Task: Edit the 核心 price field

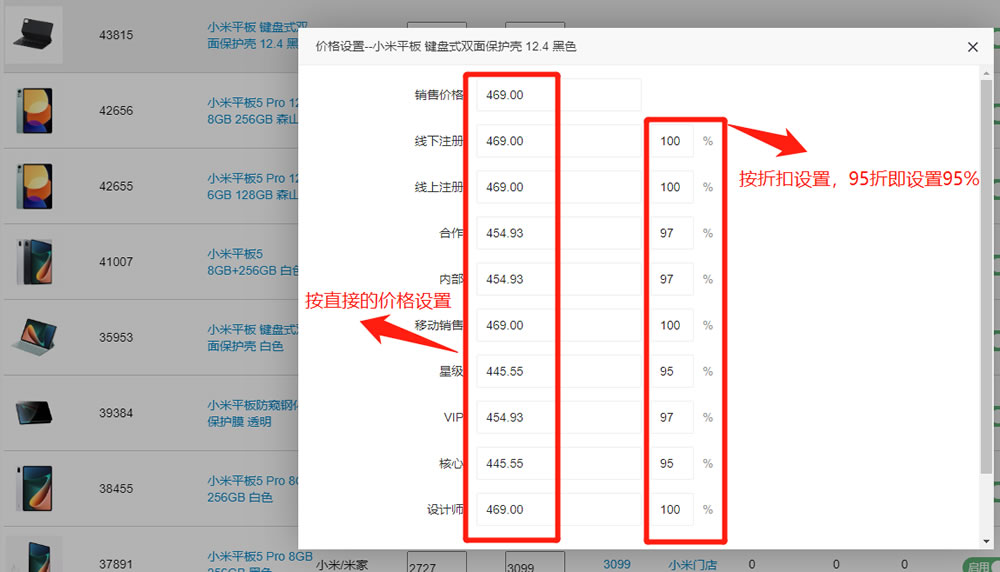Action: [559, 464]
